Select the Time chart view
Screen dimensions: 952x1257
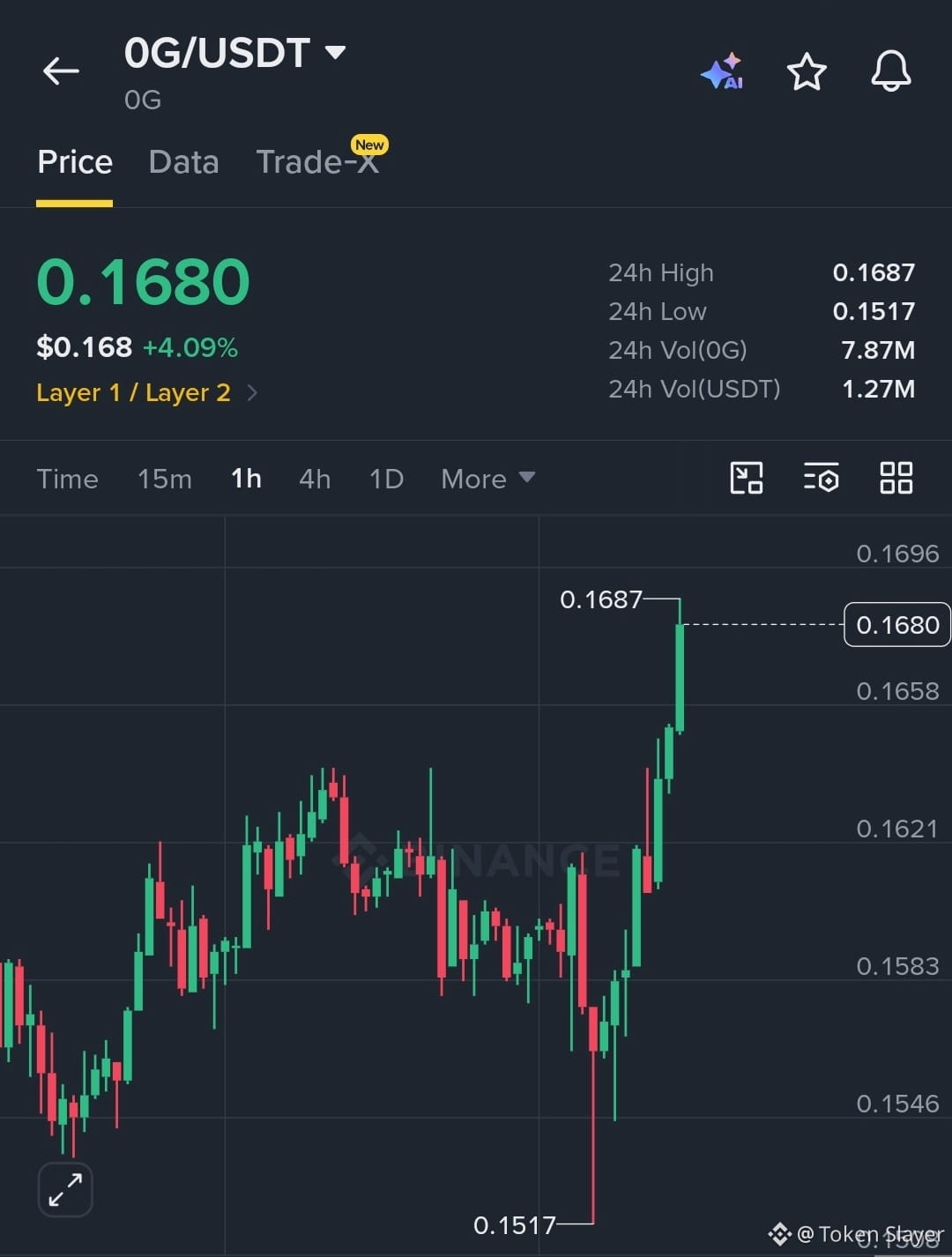click(67, 479)
